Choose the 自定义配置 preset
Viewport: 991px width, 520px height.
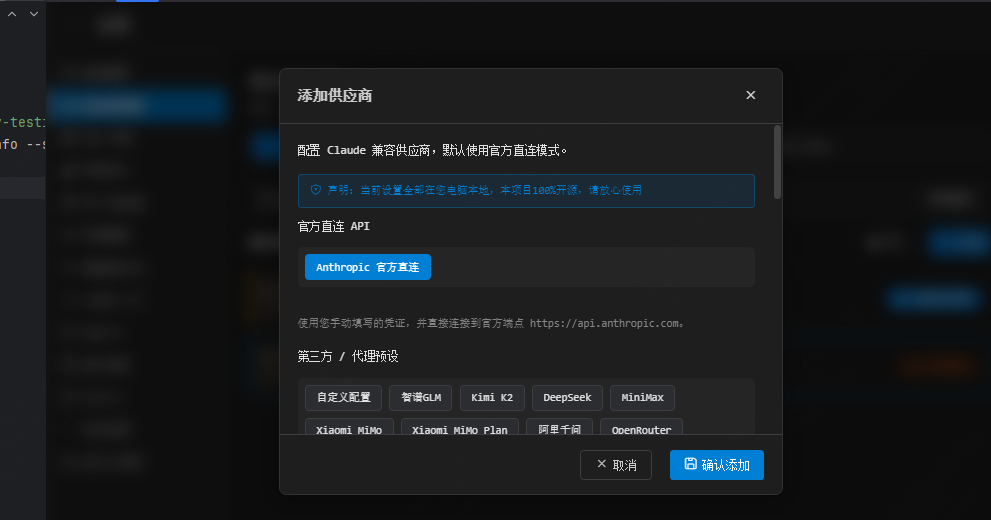pyautogui.click(x=343, y=397)
